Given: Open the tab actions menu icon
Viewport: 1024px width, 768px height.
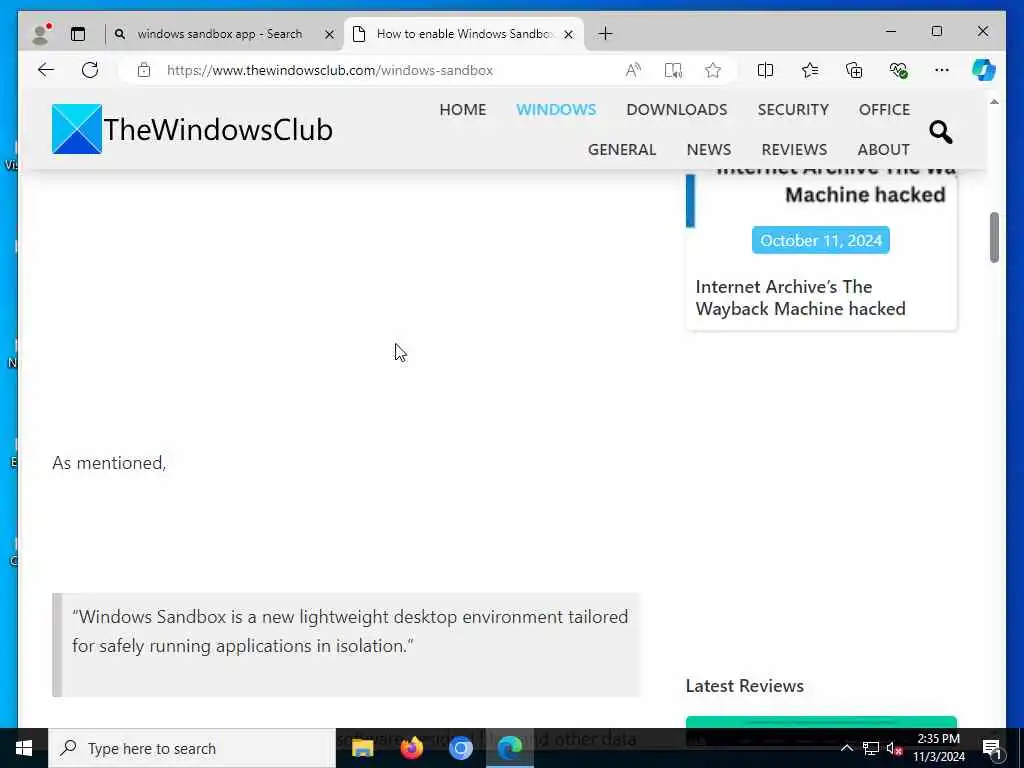Looking at the screenshot, I should coord(78,34).
